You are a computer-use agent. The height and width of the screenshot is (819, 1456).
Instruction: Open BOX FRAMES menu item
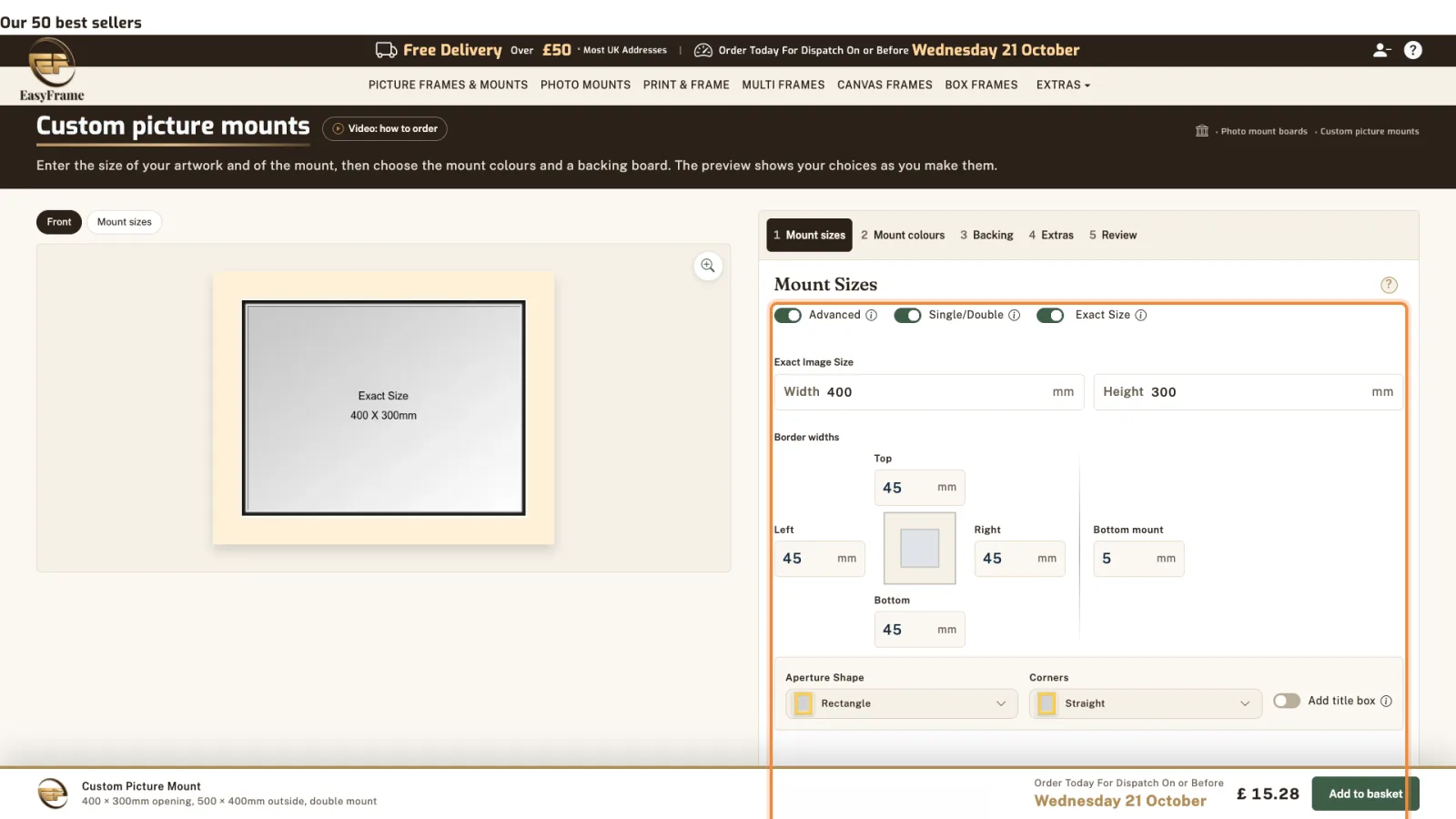(x=981, y=85)
